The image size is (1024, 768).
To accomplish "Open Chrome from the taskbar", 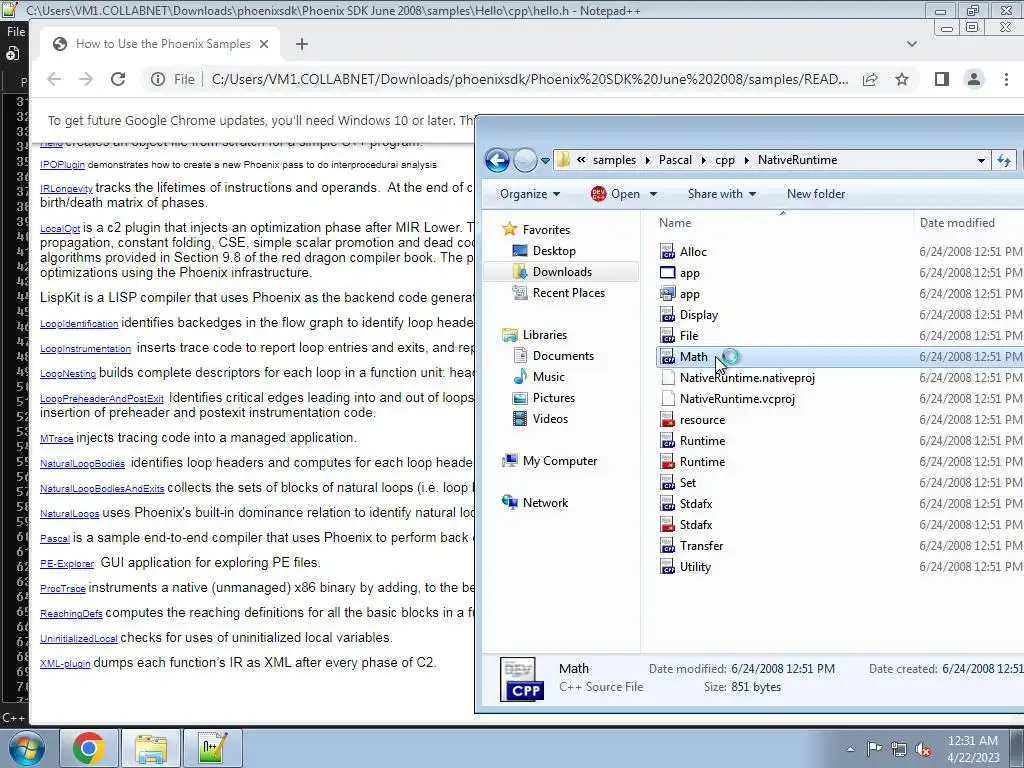I will point(89,748).
